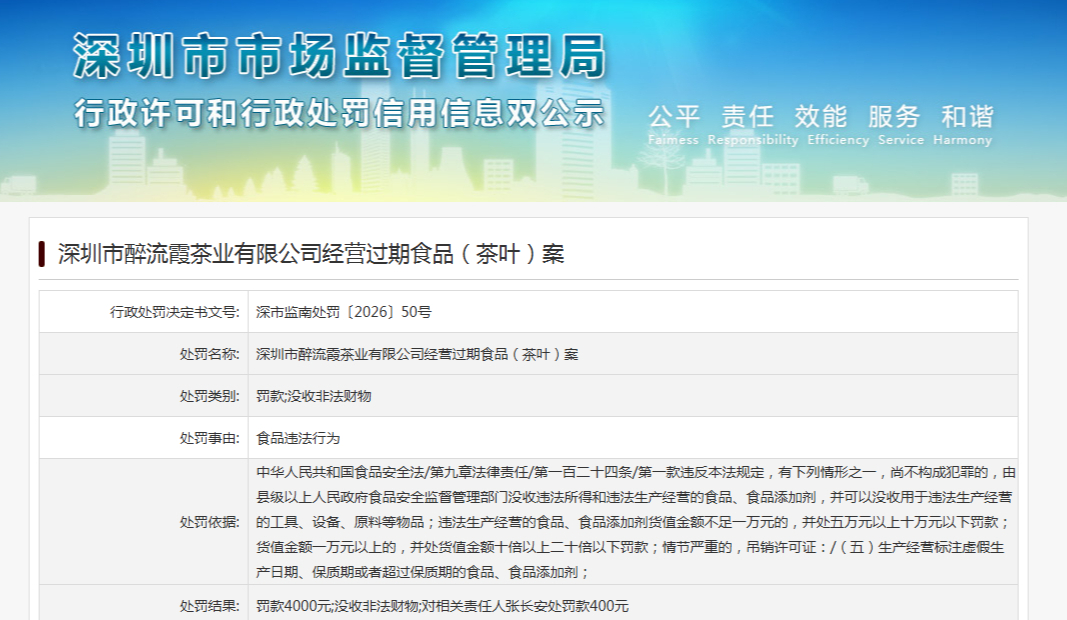This screenshot has width=1067, height=620.
Task: Click the 效能 Efficiency slogan
Action: click(x=838, y=125)
